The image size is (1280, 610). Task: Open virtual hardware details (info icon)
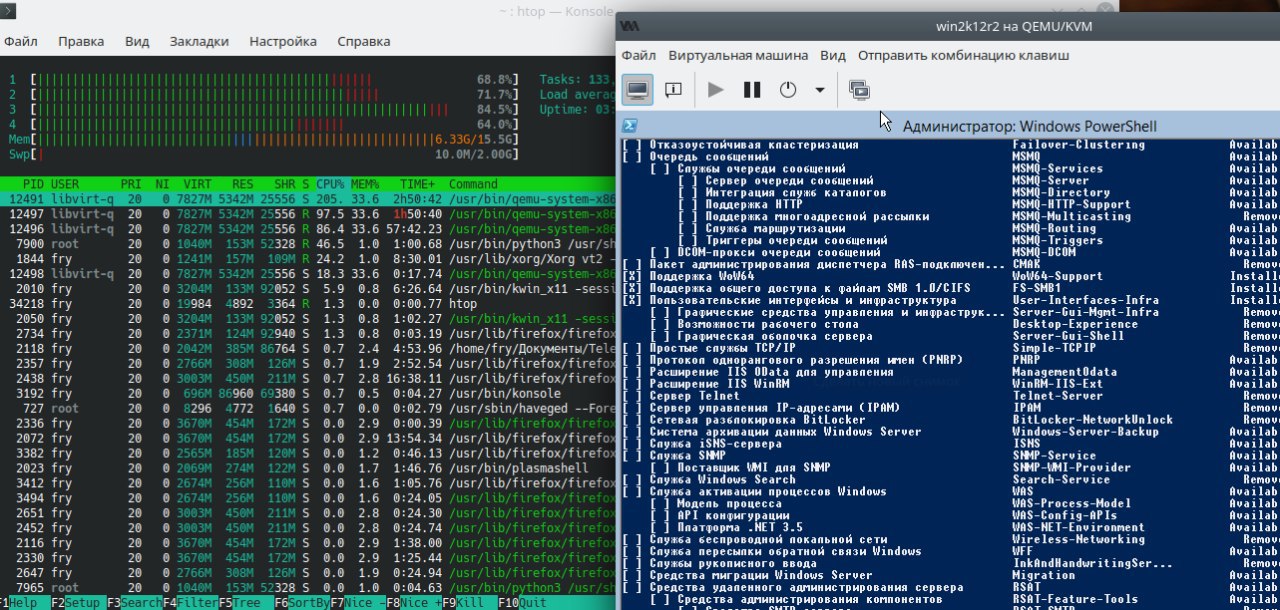[674, 89]
